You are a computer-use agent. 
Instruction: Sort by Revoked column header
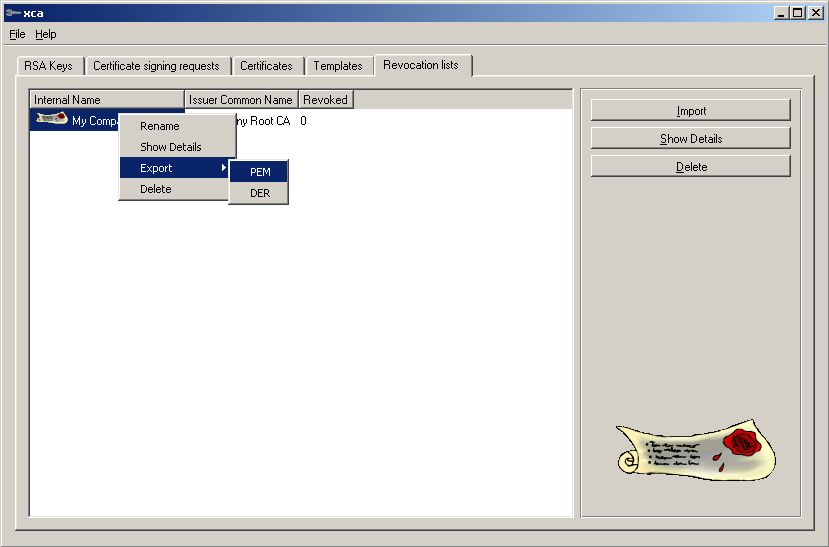325,100
